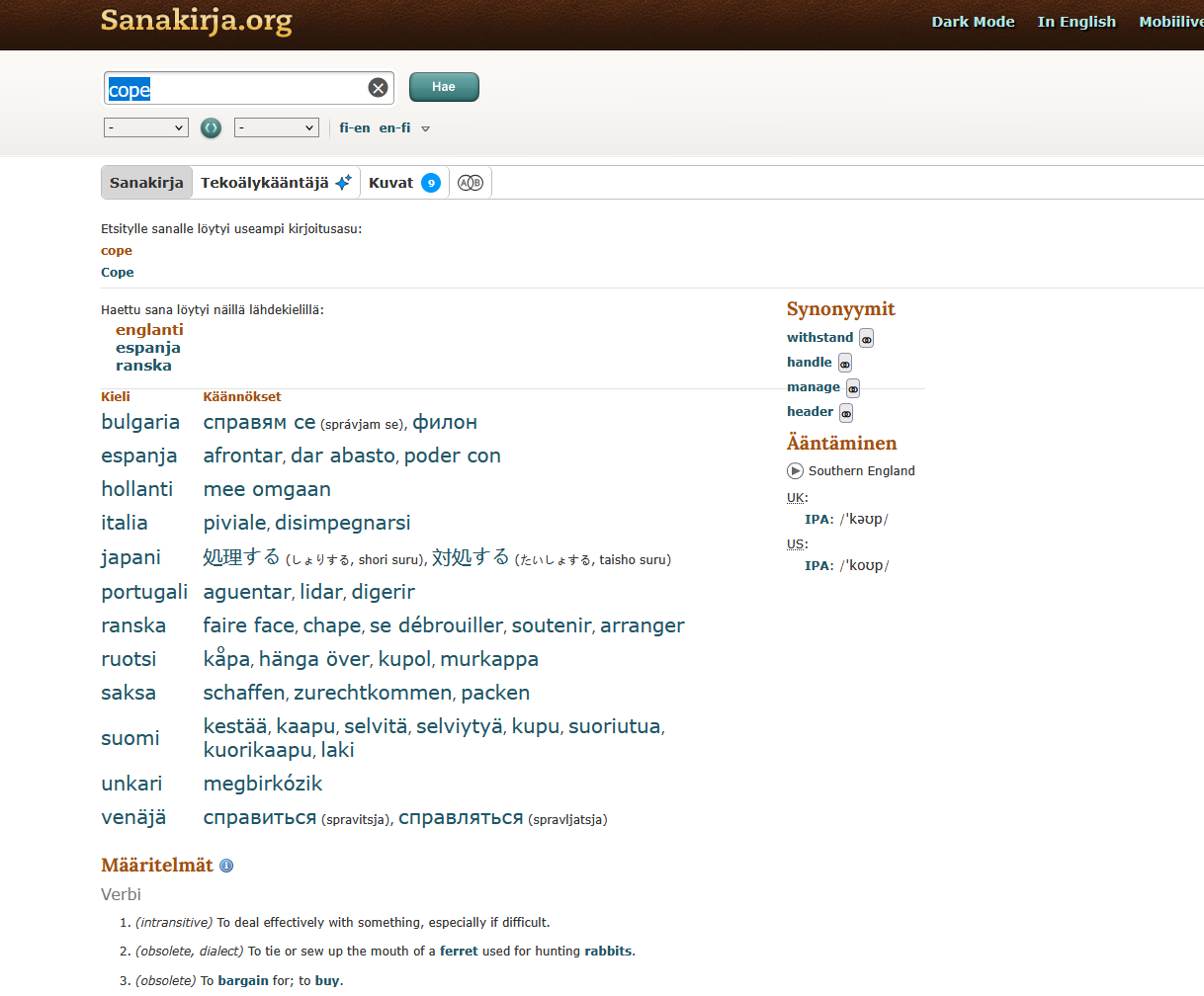
Task: Follow the bargain link in definition 3
Action: tap(243, 981)
